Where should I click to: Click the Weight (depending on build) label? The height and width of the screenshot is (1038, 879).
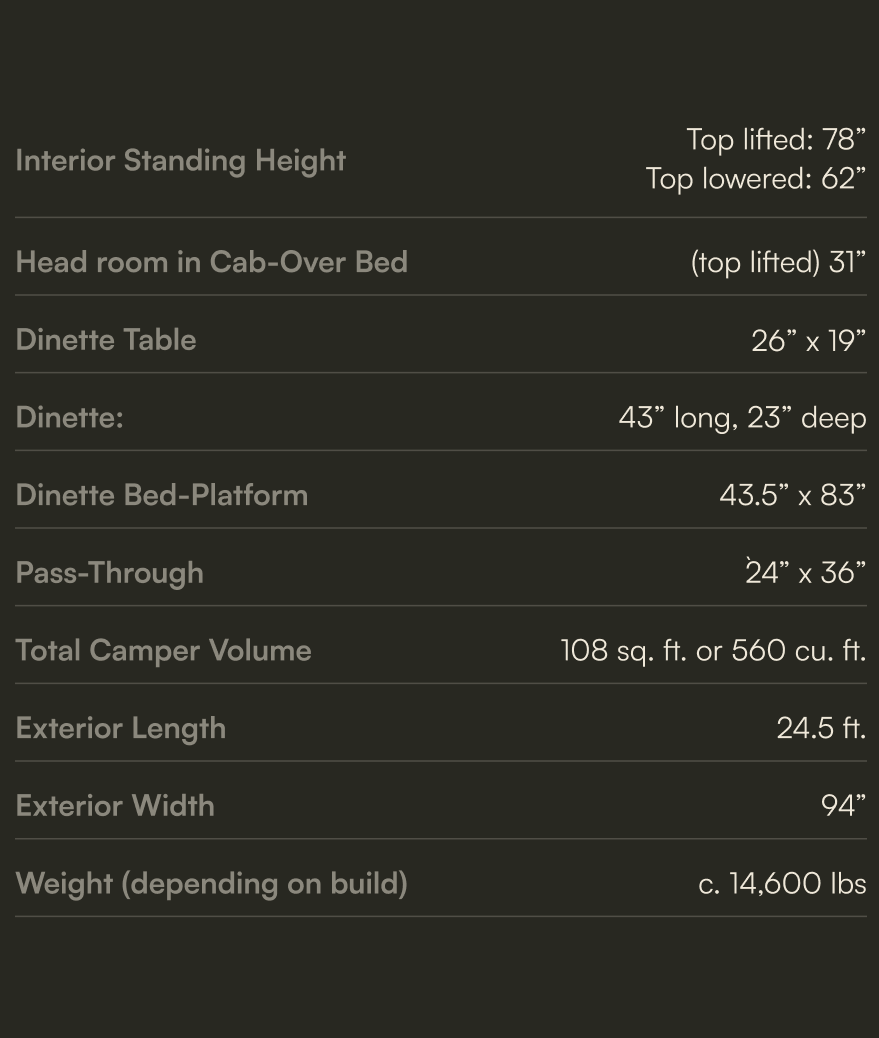[x=212, y=884]
